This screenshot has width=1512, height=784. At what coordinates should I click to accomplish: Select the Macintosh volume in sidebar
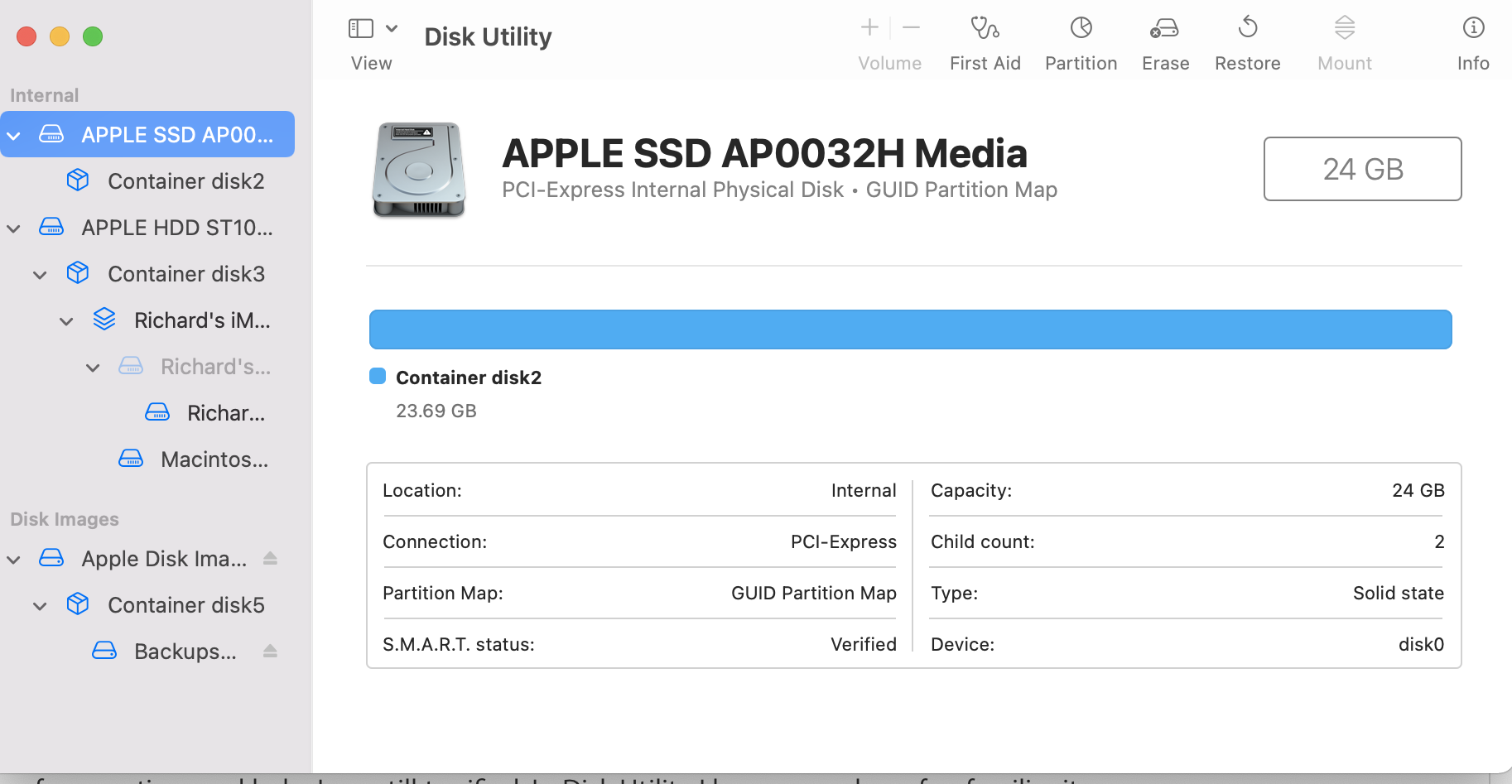214,459
